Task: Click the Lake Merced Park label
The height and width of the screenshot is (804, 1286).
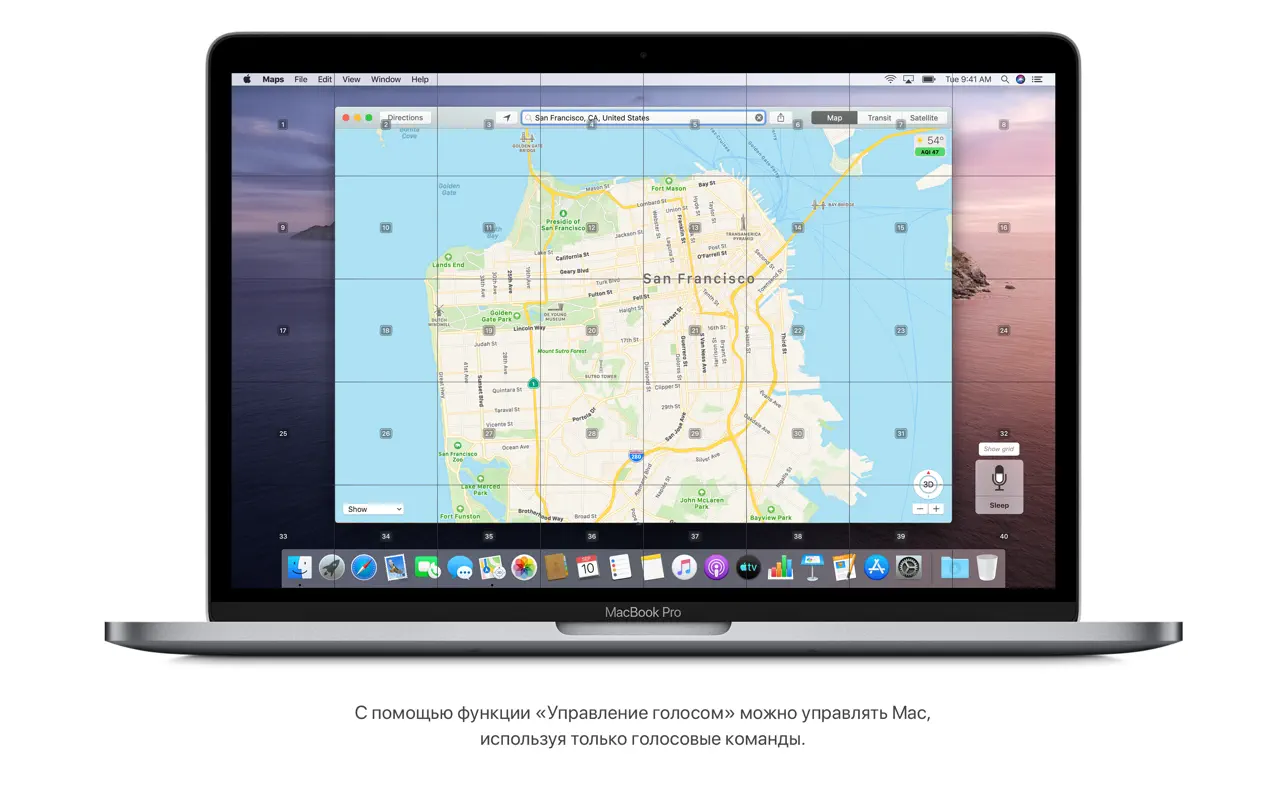Action: [481, 489]
